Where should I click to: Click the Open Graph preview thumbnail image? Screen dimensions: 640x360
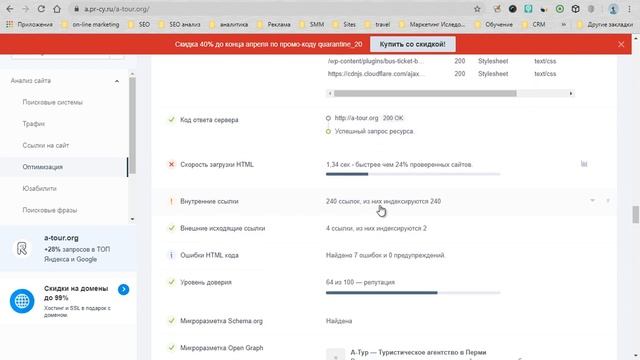click(336, 354)
